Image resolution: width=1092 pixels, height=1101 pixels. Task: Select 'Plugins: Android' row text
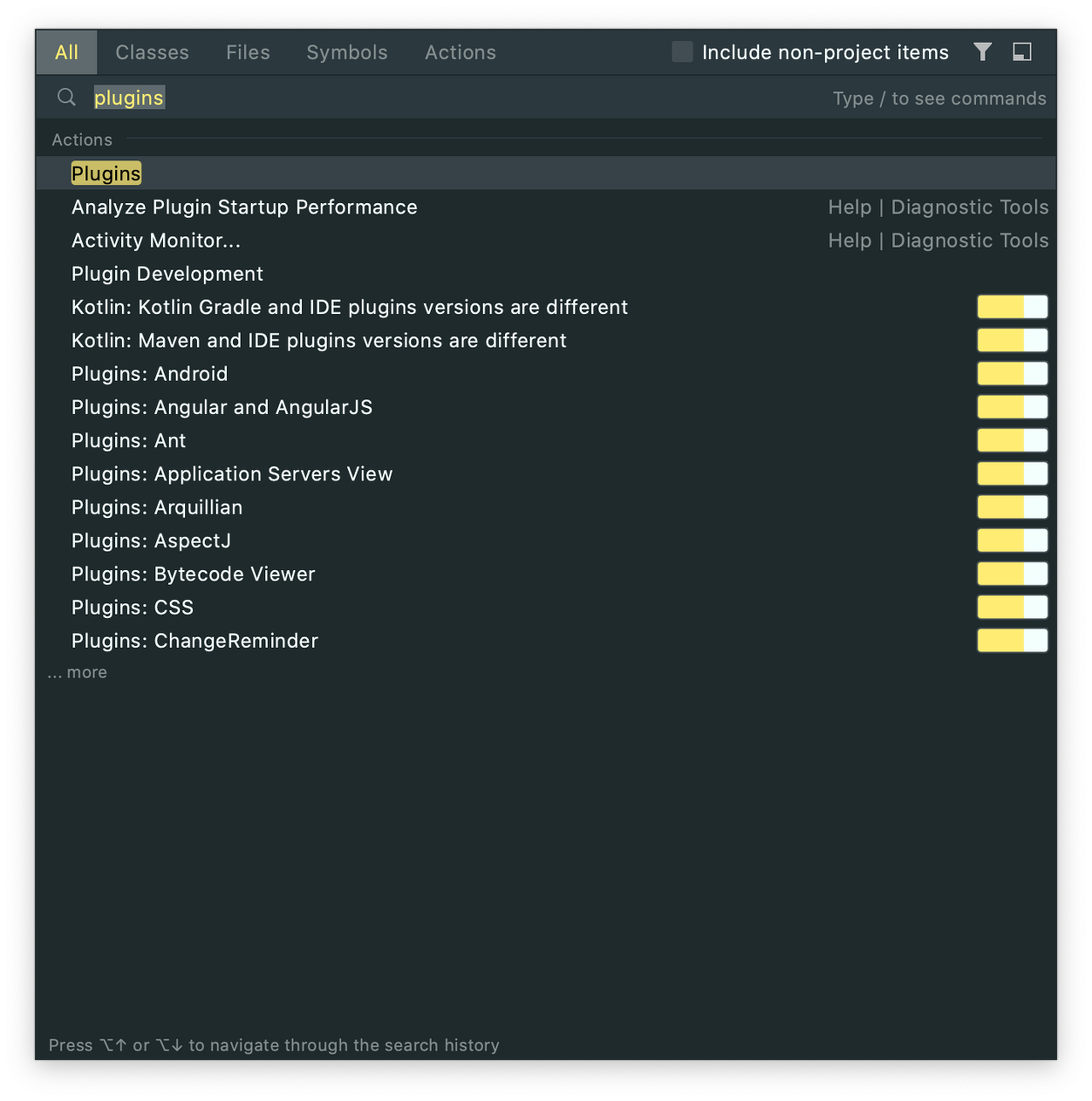149,374
